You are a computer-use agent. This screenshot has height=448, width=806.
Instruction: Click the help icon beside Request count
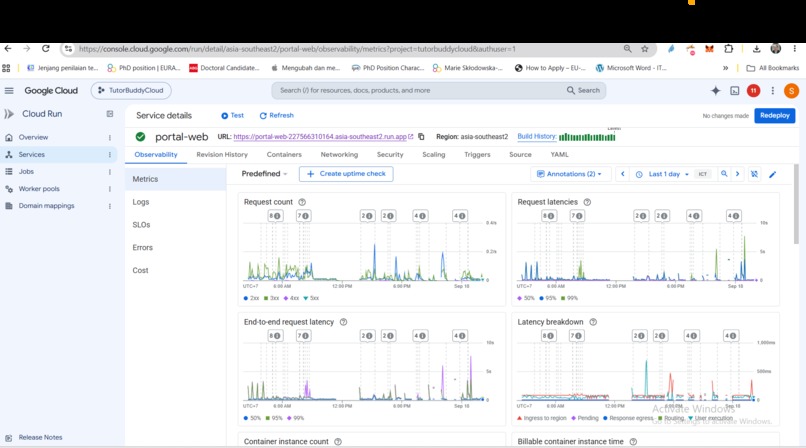pyautogui.click(x=302, y=202)
